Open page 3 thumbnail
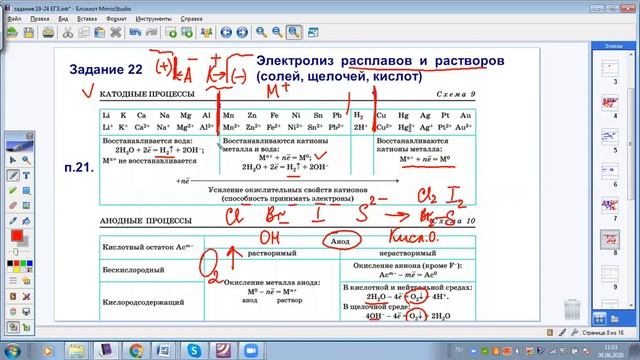 (610, 68)
